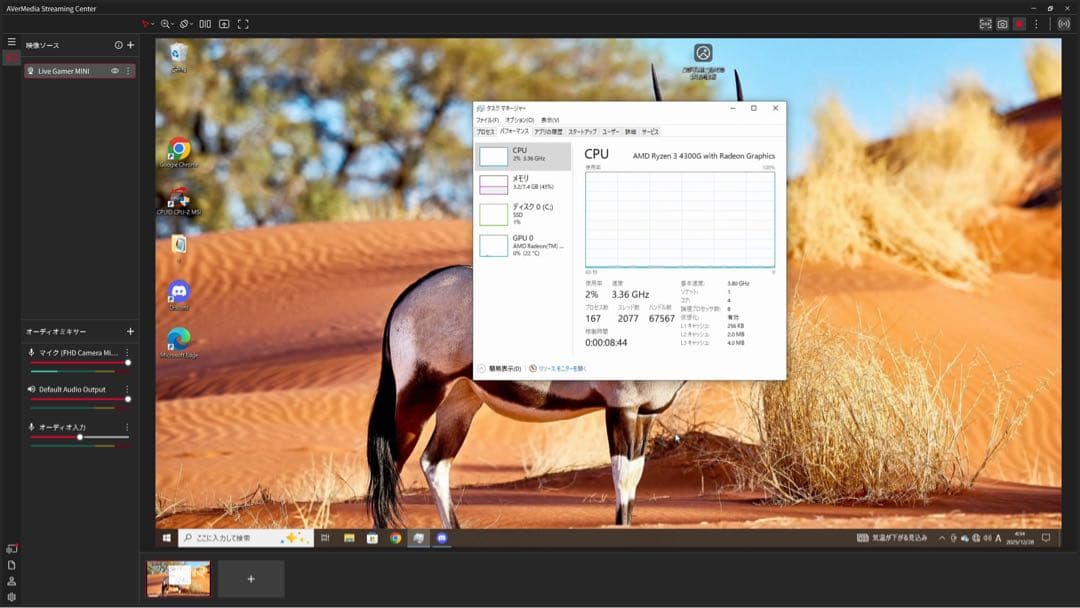
Task: Start recording with the red record button
Action: (1020, 24)
